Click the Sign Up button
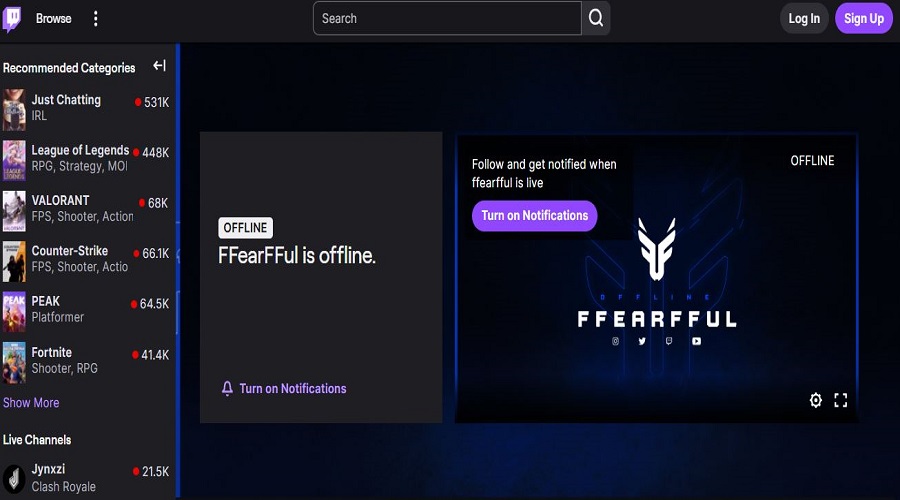900x500 pixels. tap(864, 18)
